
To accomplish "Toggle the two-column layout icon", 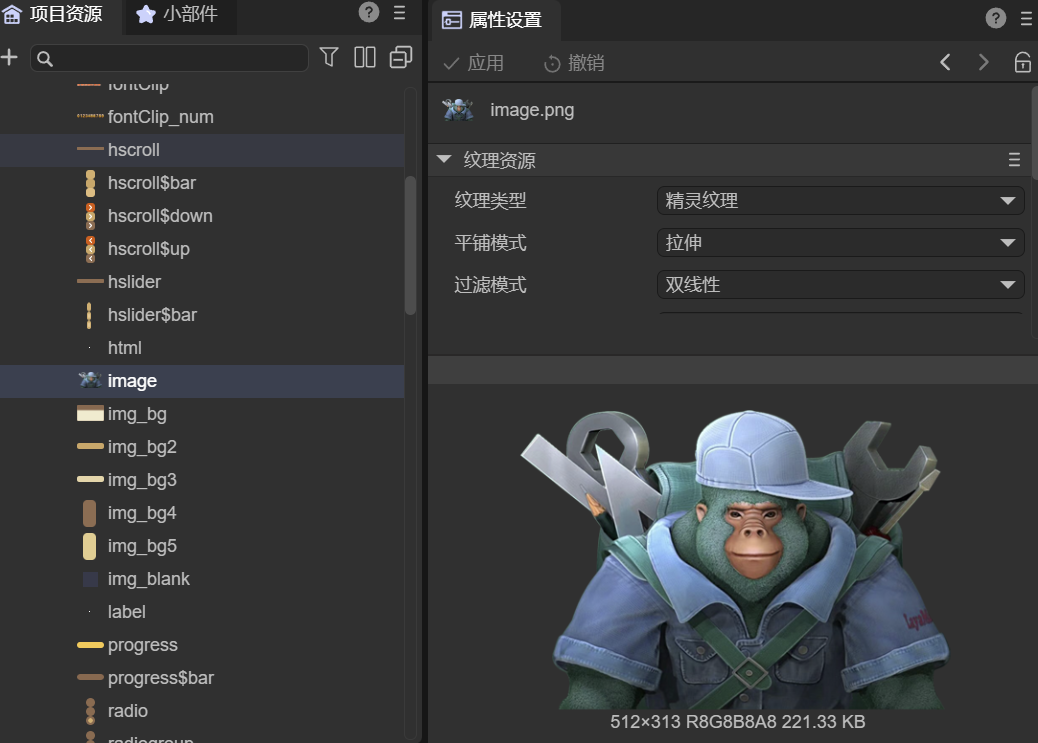I will [365, 58].
